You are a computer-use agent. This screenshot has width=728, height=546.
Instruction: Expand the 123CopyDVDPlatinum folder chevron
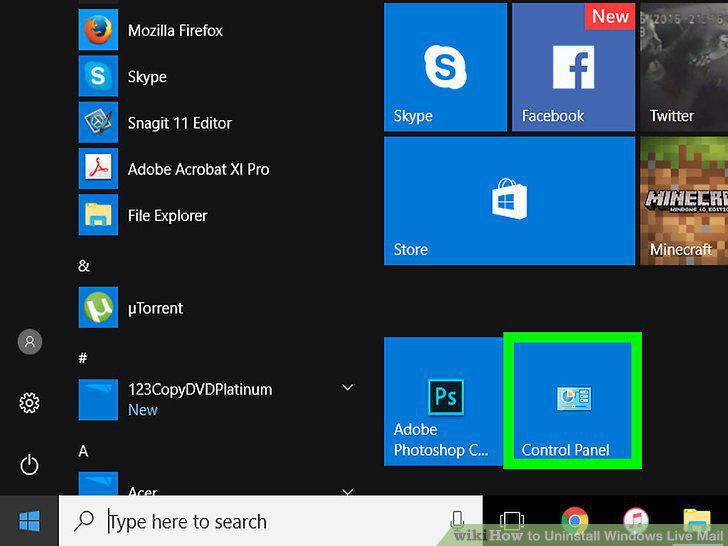[347, 387]
